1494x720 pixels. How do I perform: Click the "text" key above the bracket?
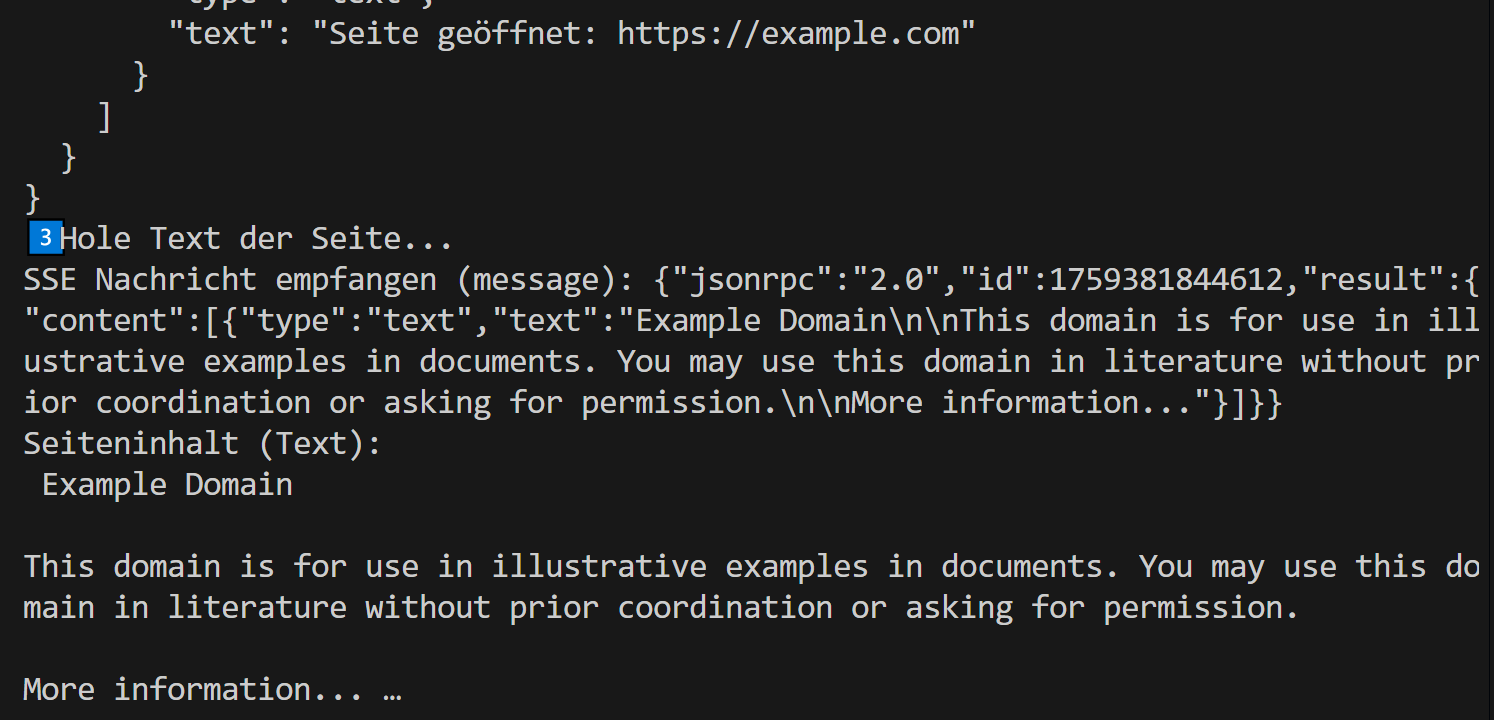220,33
